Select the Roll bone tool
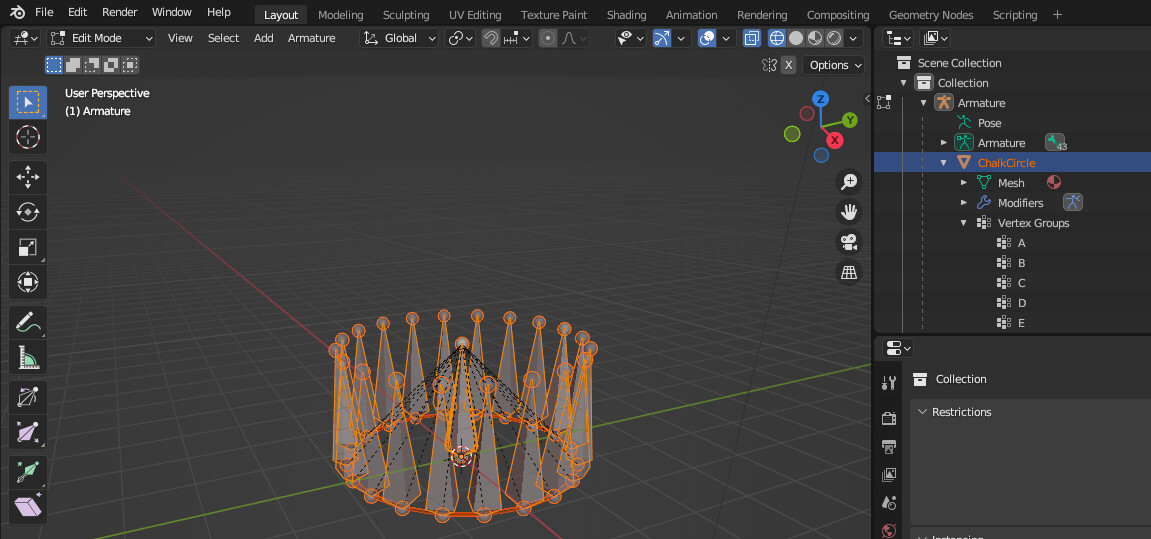Screen dimensions: 1151x539 pyautogui.click(x=28, y=397)
